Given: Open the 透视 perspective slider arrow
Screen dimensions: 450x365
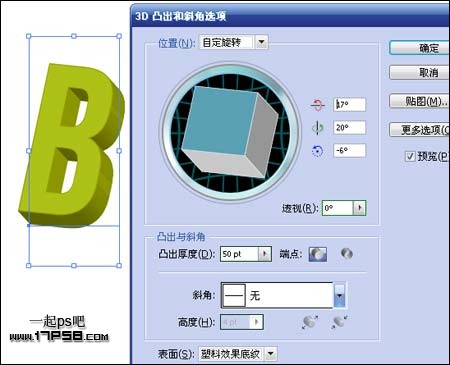Looking at the screenshot, I should pos(359,208).
